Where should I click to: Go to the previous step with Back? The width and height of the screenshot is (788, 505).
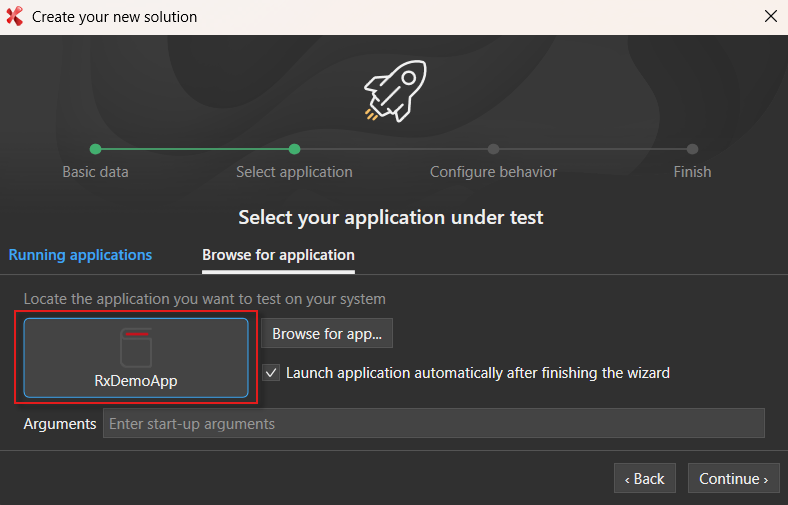(644, 479)
